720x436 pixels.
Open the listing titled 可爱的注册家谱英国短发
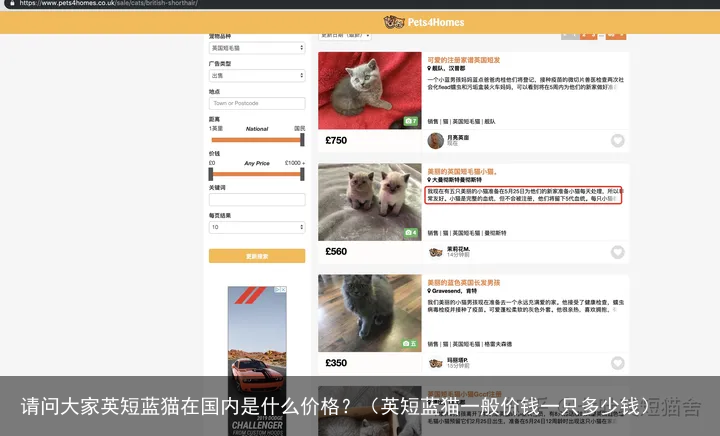464,60
